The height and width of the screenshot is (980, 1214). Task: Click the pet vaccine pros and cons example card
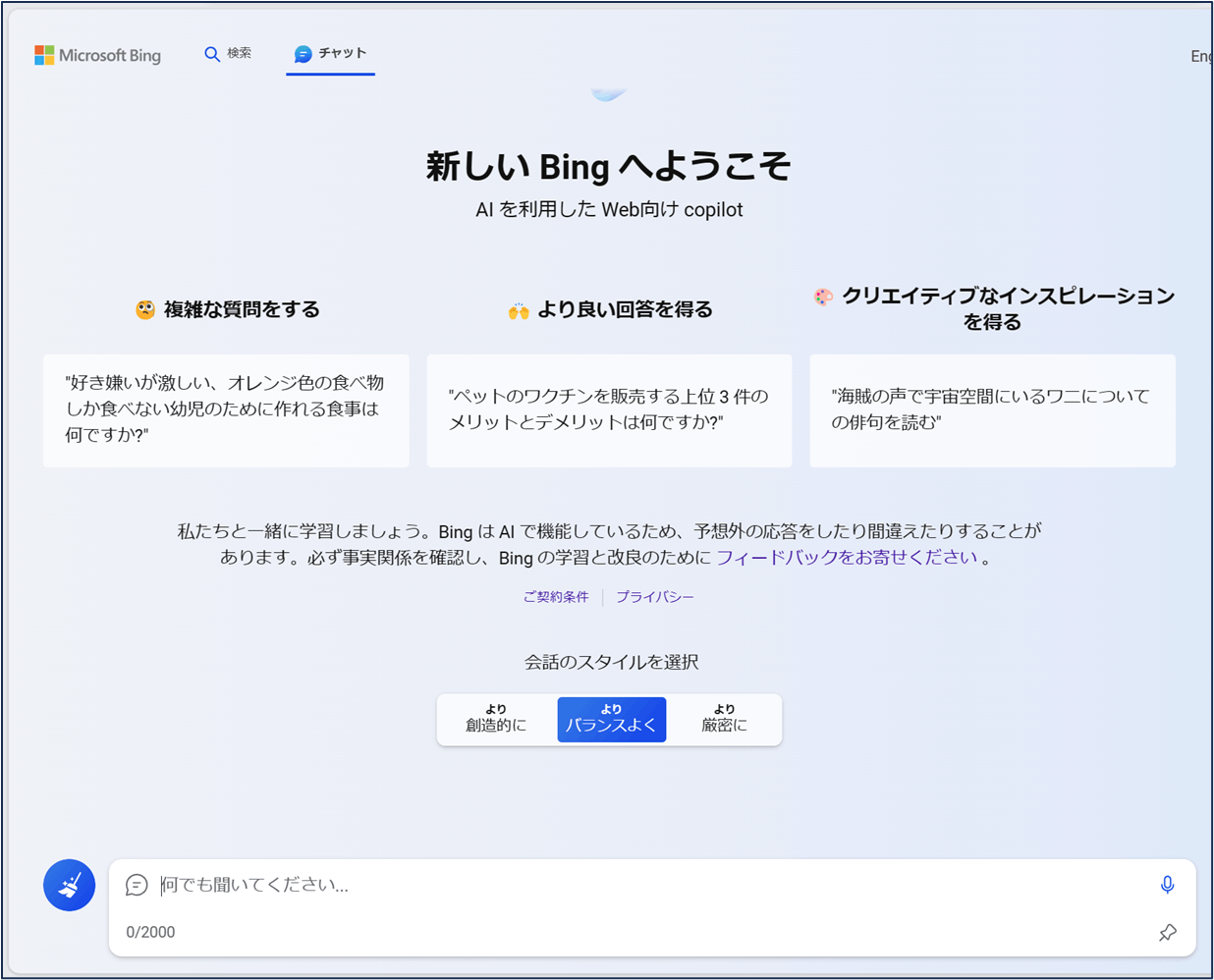click(x=609, y=410)
